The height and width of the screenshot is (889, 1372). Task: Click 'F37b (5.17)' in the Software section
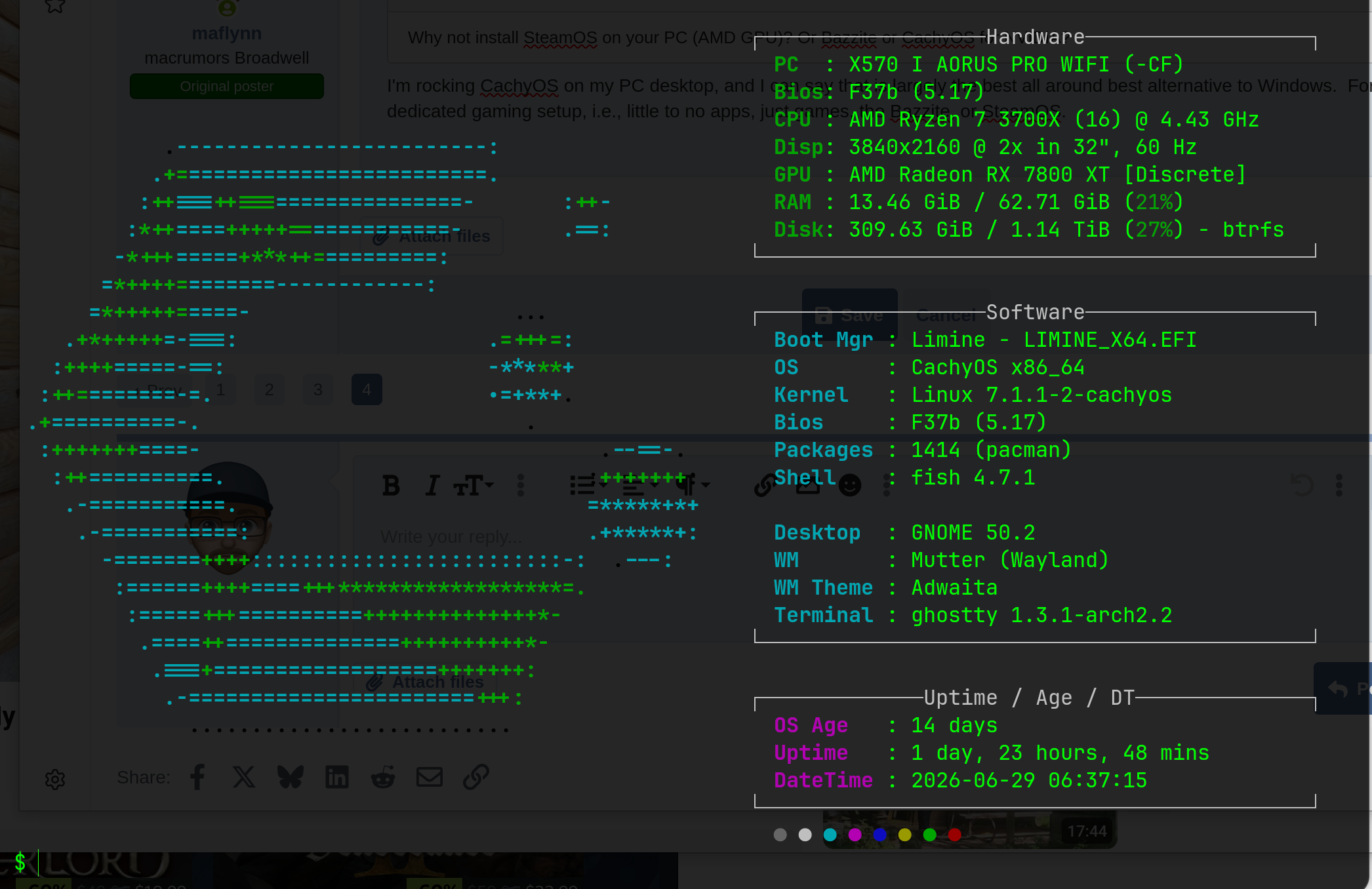click(979, 423)
